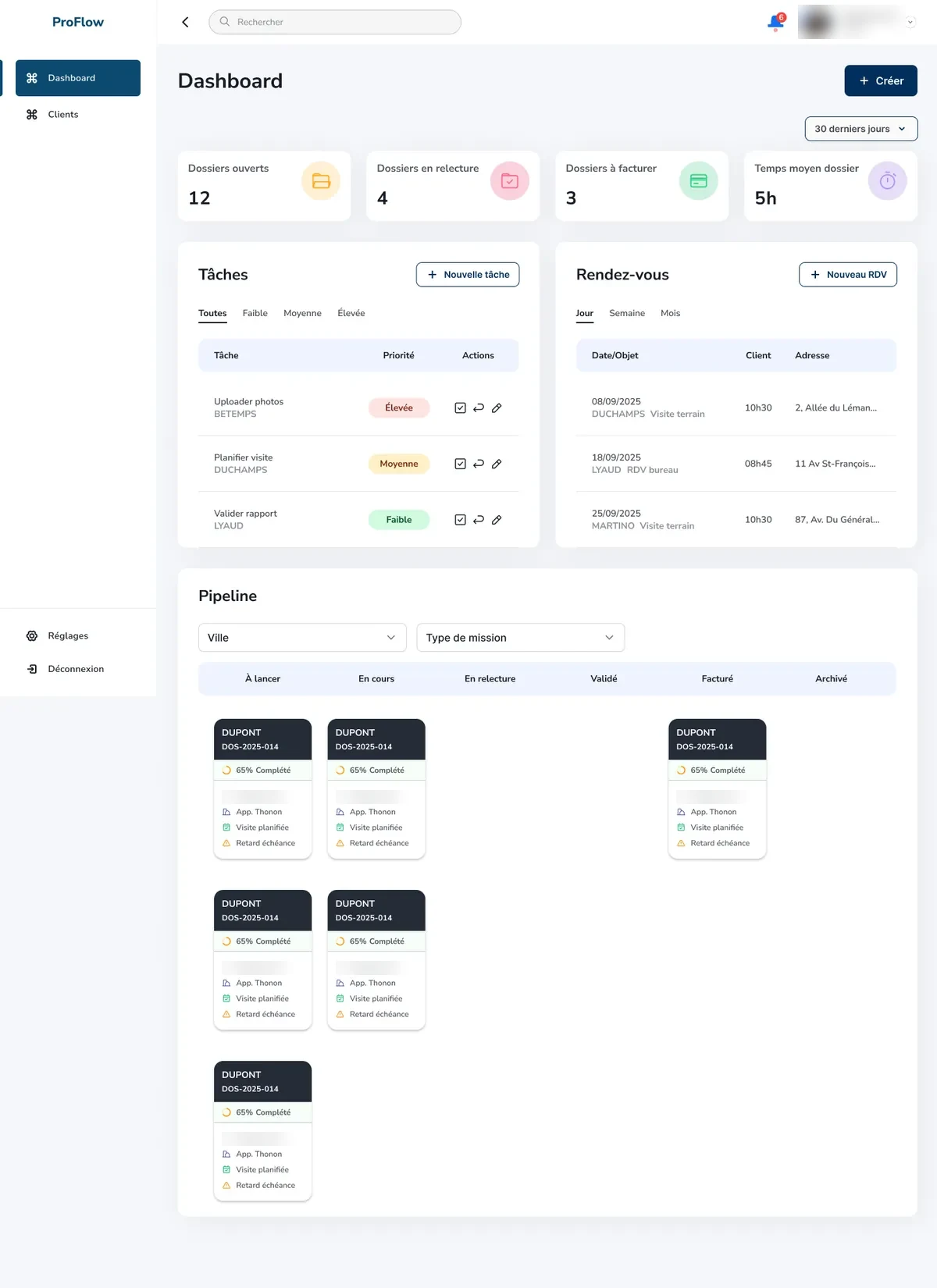Click Retard échéance warning icon, Facturé card
Image resolution: width=937 pixels, height=1288 pixels.
point(681,843)
